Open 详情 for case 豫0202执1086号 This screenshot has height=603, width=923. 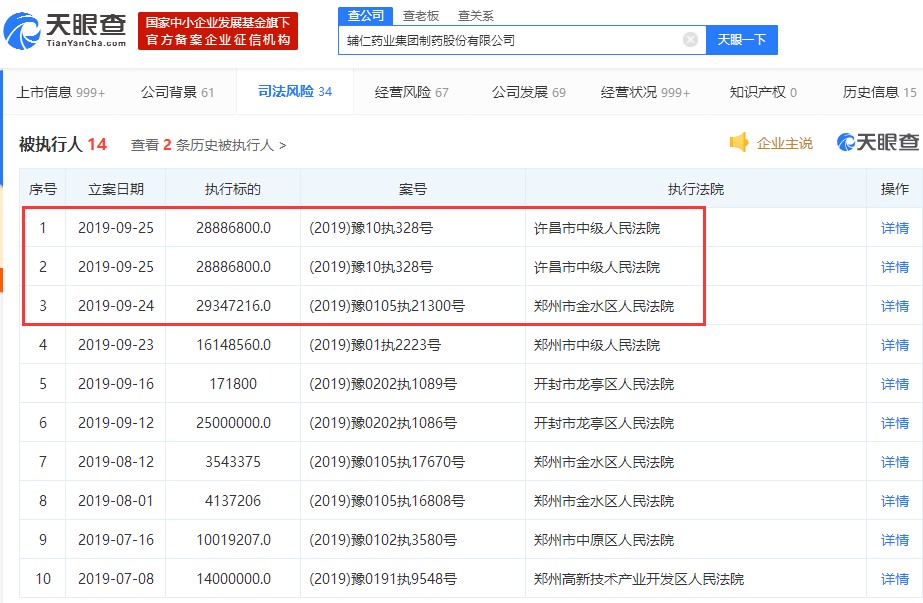[895, 423]
